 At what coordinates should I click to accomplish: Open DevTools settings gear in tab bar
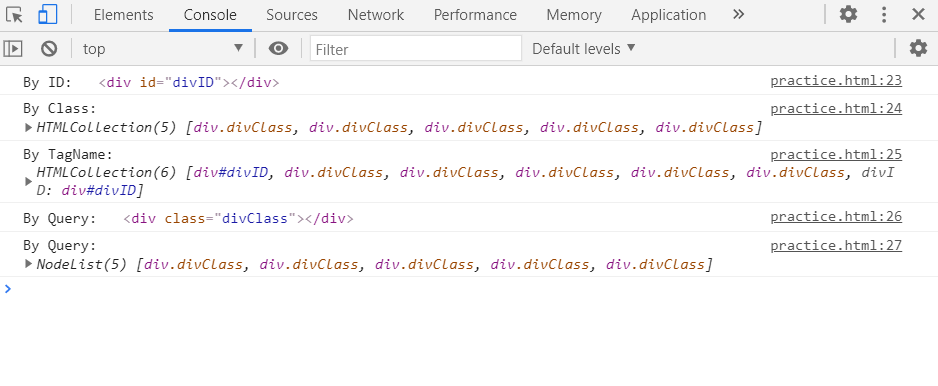pos(848,14)
